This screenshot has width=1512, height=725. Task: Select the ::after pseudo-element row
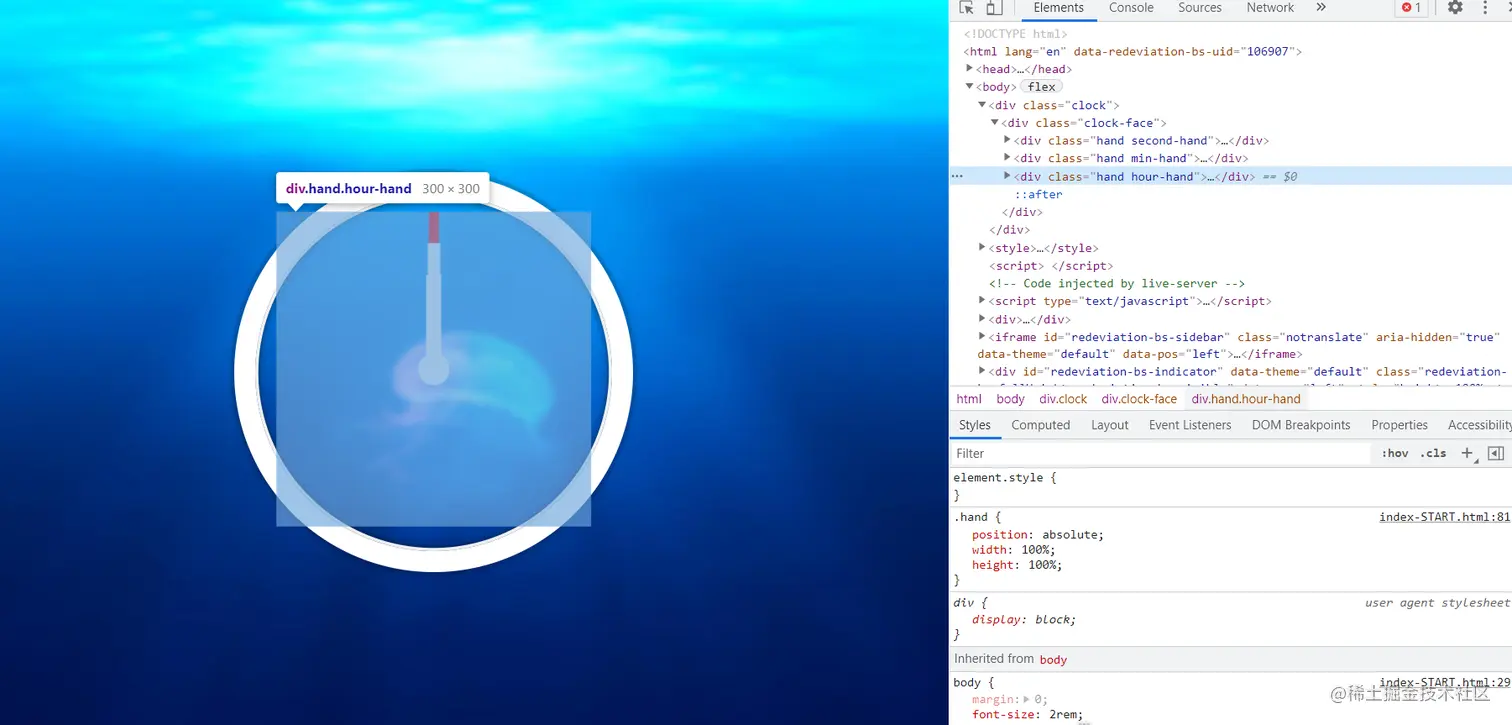pos(1039,194)
